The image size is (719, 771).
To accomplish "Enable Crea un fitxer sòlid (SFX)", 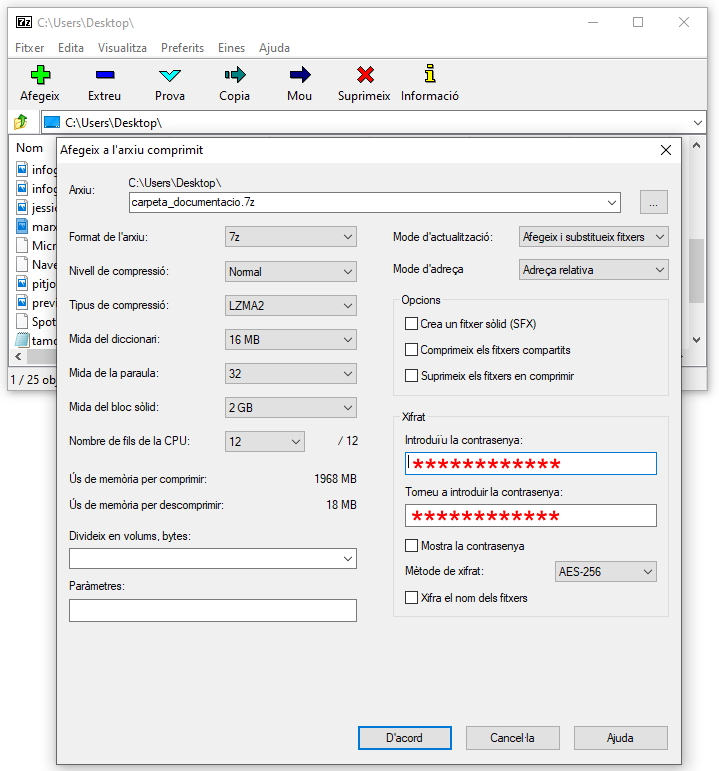I will [x=411, y=324].
